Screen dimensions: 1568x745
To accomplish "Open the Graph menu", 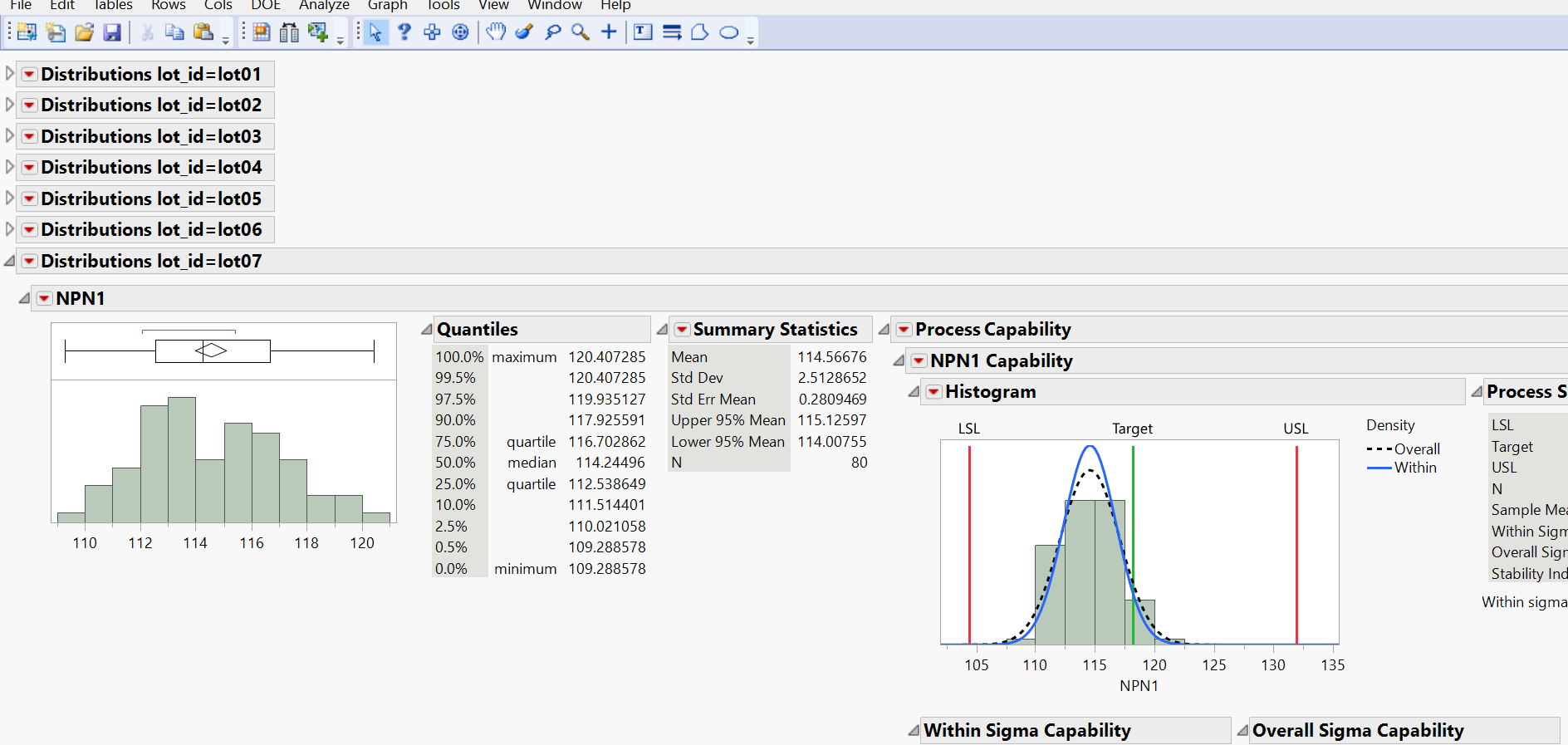I will pos(387,6).
